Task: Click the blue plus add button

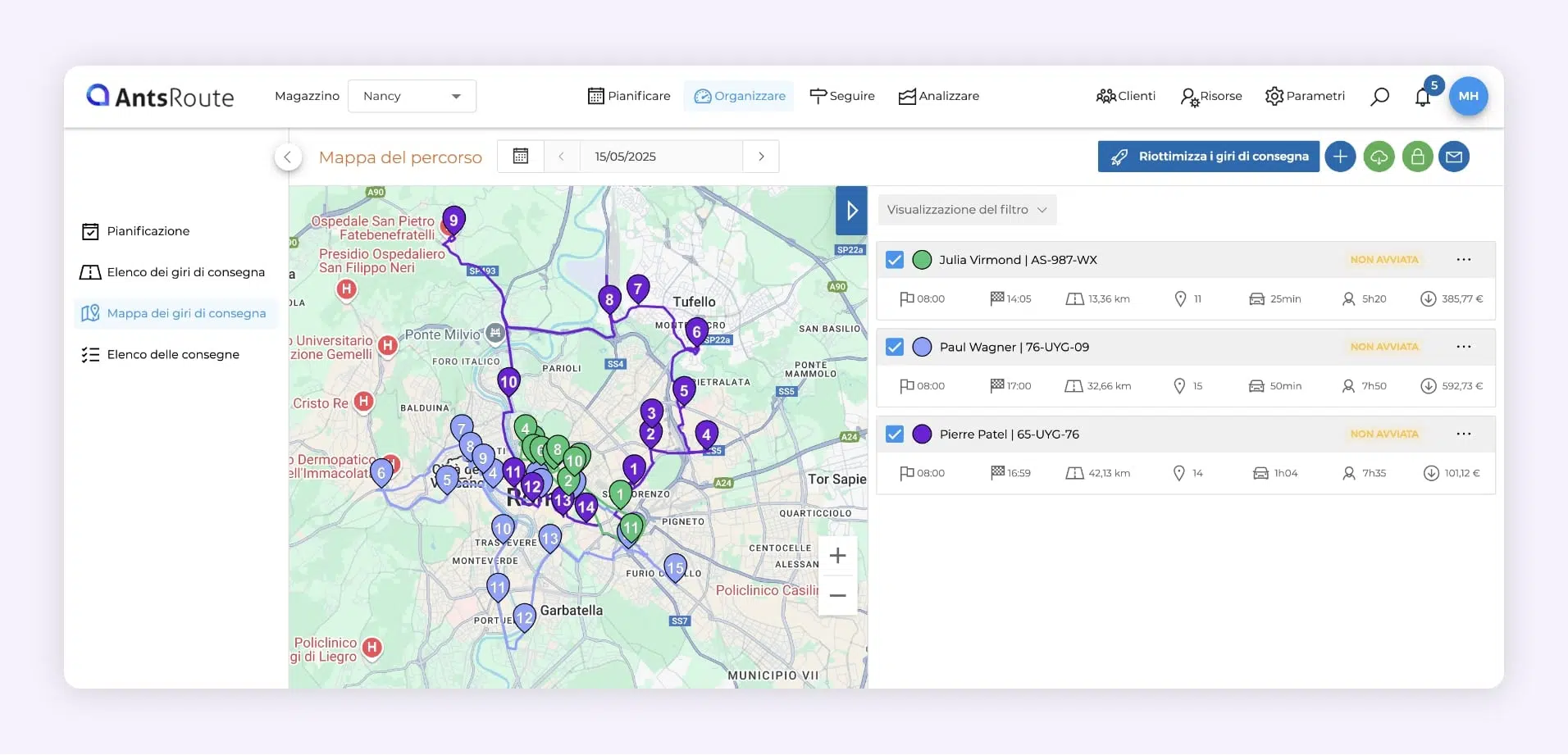Action: (x=1340, y=157)
